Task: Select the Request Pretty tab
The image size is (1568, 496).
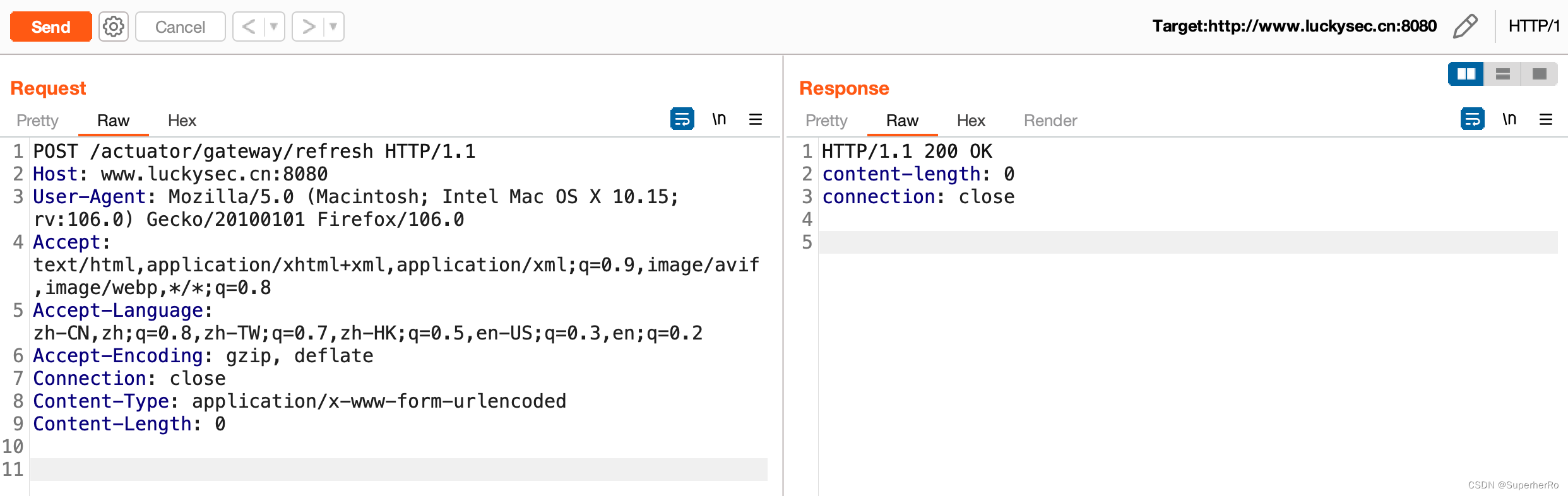Action: coord(37,121)
